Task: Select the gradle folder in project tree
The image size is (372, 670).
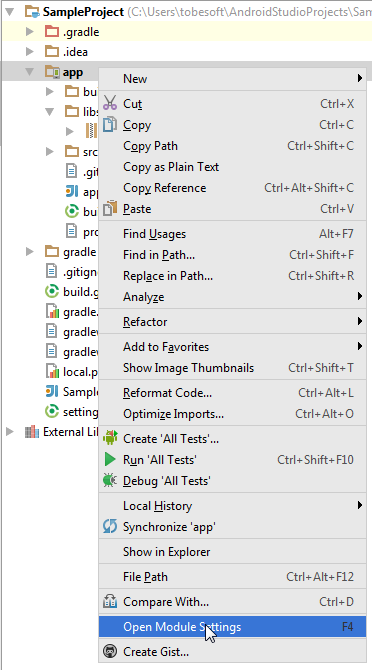Action: coord(79,252)
